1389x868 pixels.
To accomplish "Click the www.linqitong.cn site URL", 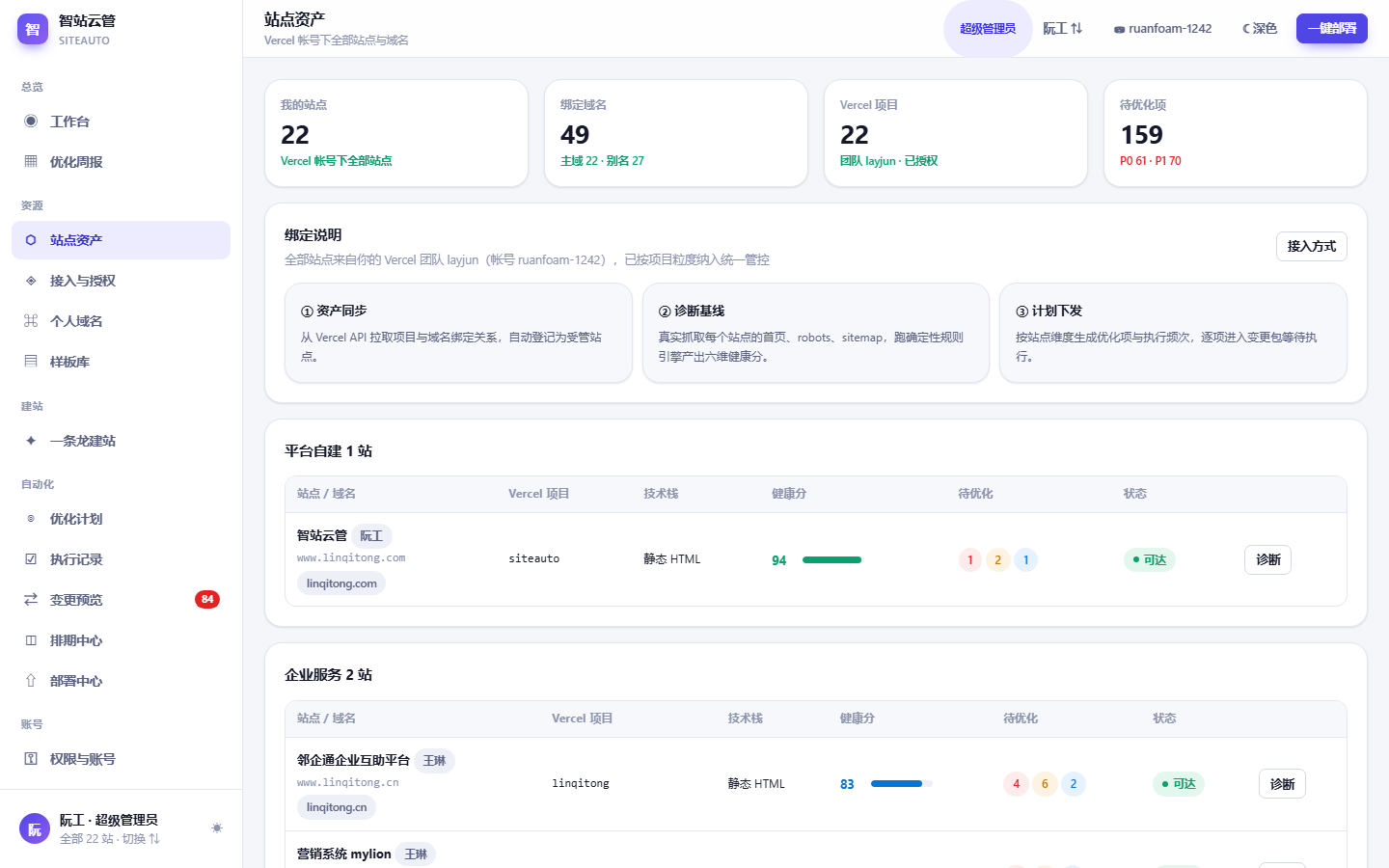I will 348,783.
